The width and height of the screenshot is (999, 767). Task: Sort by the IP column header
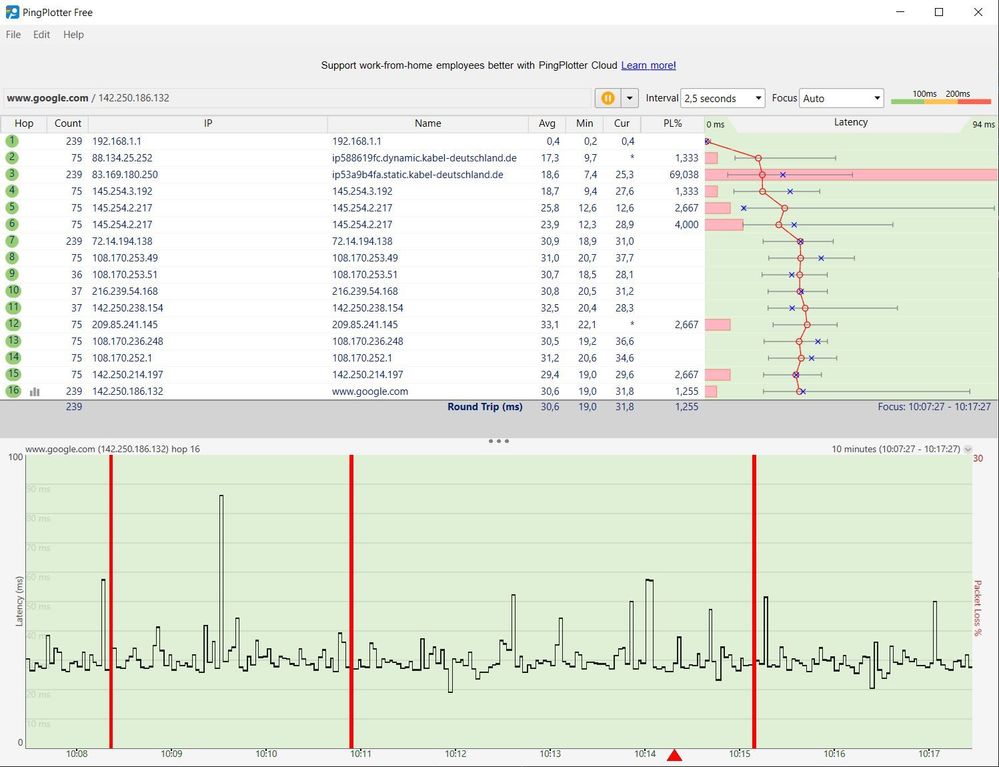coord(208,124)
